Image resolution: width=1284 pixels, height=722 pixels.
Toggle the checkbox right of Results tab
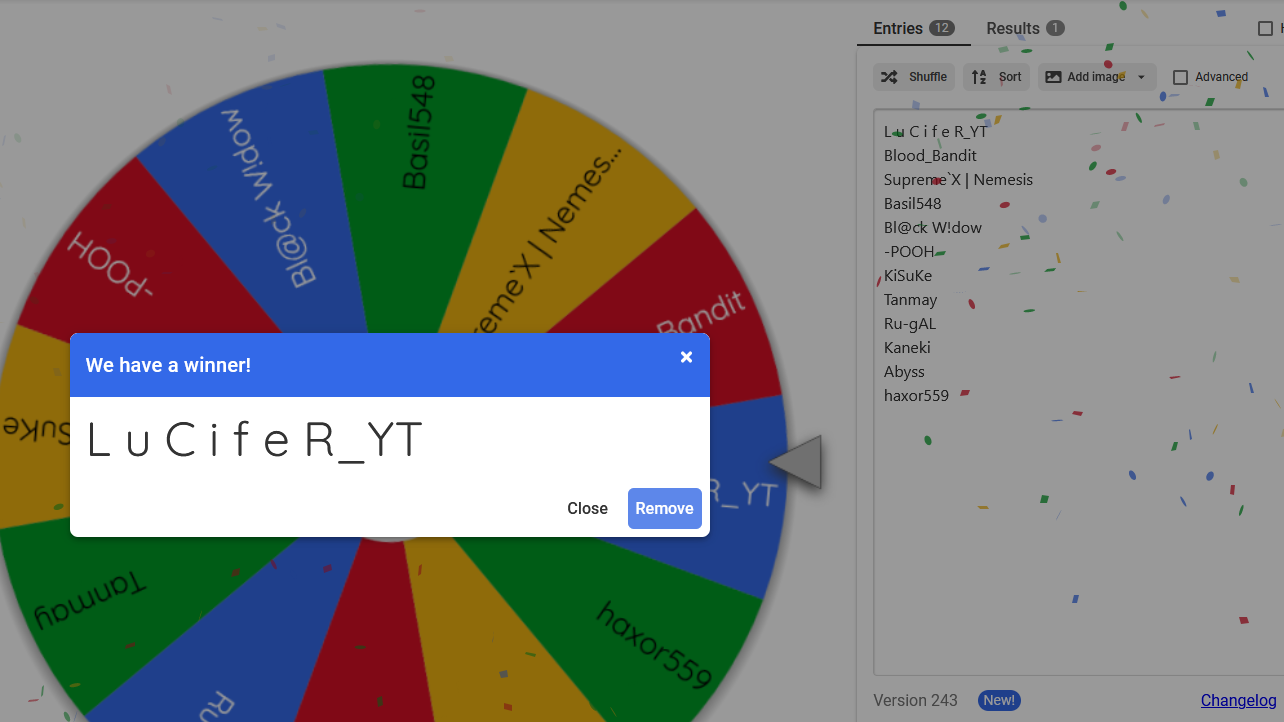[1265, 29]
